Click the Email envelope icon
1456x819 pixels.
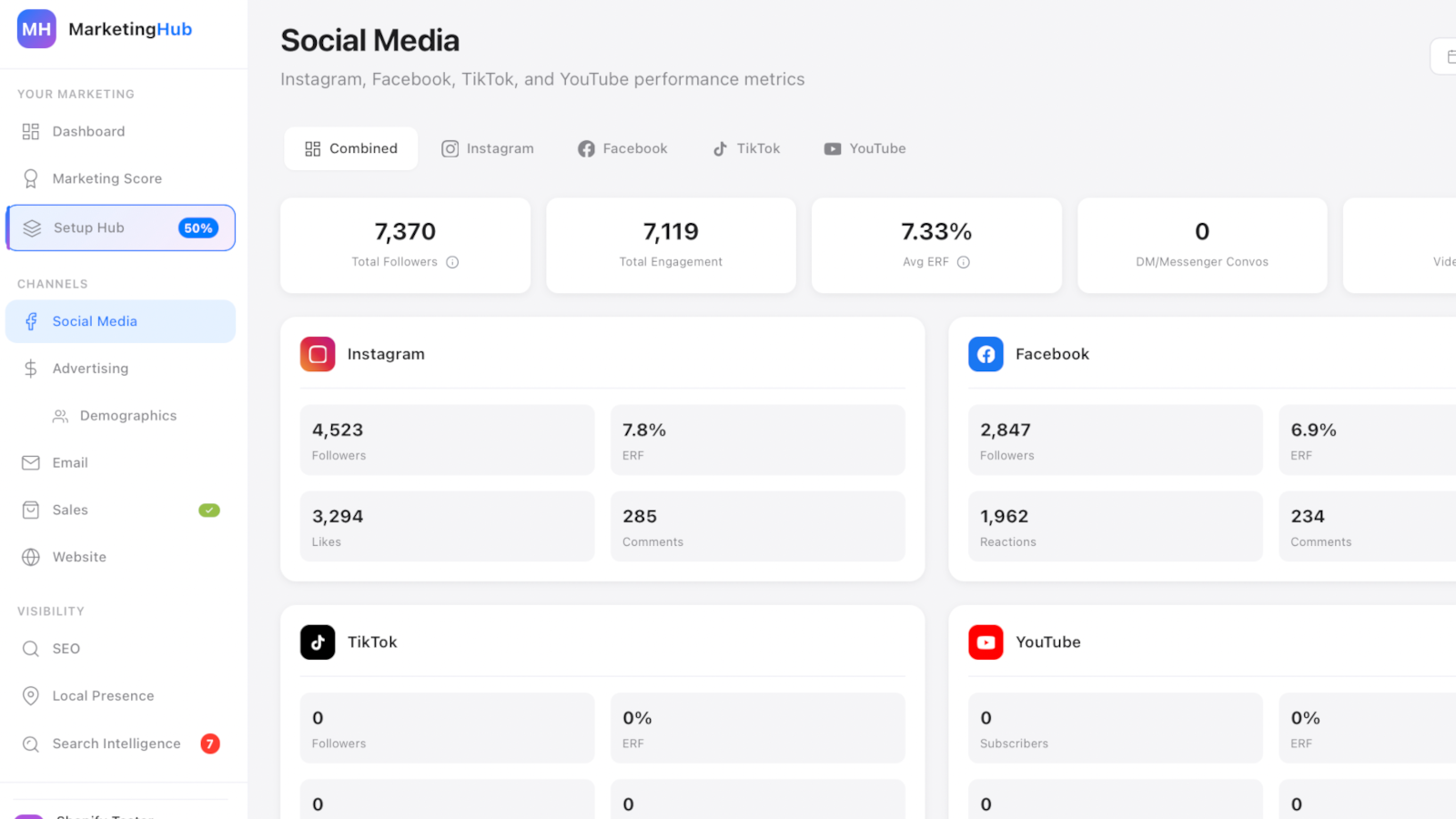coord(32,462)
